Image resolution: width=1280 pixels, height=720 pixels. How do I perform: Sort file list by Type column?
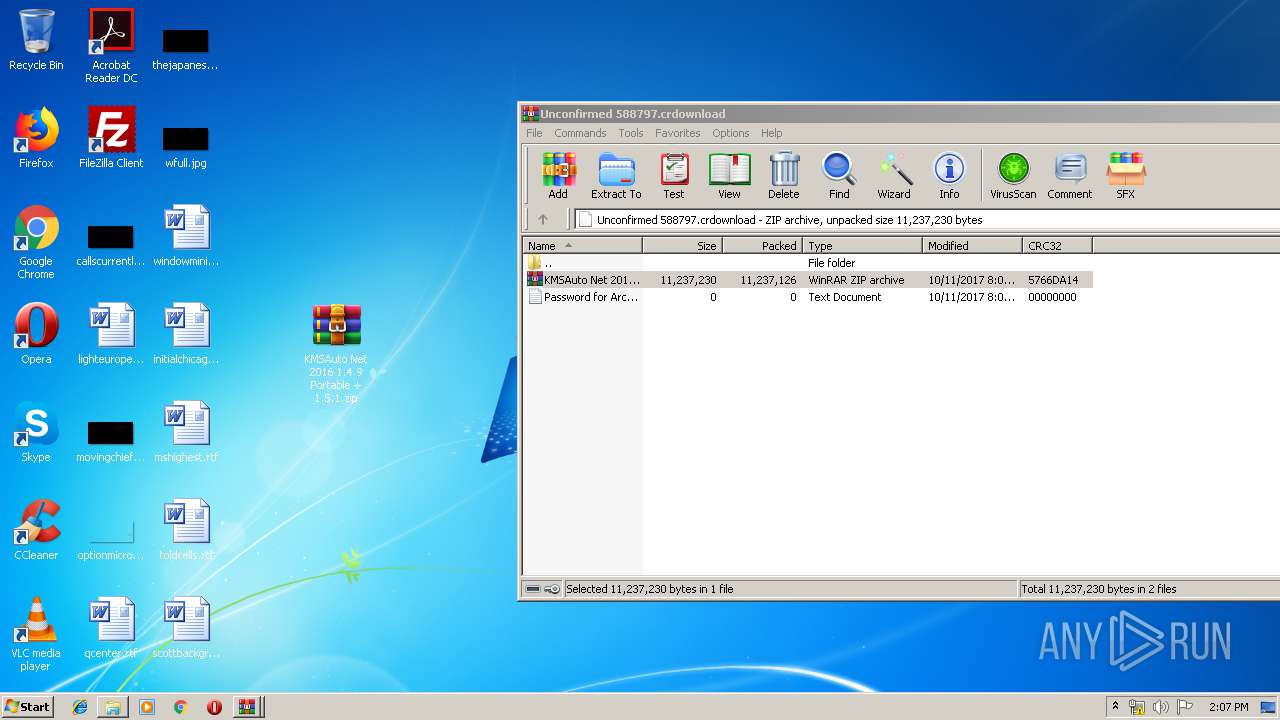pyautogui.click(x=862, y=245)
